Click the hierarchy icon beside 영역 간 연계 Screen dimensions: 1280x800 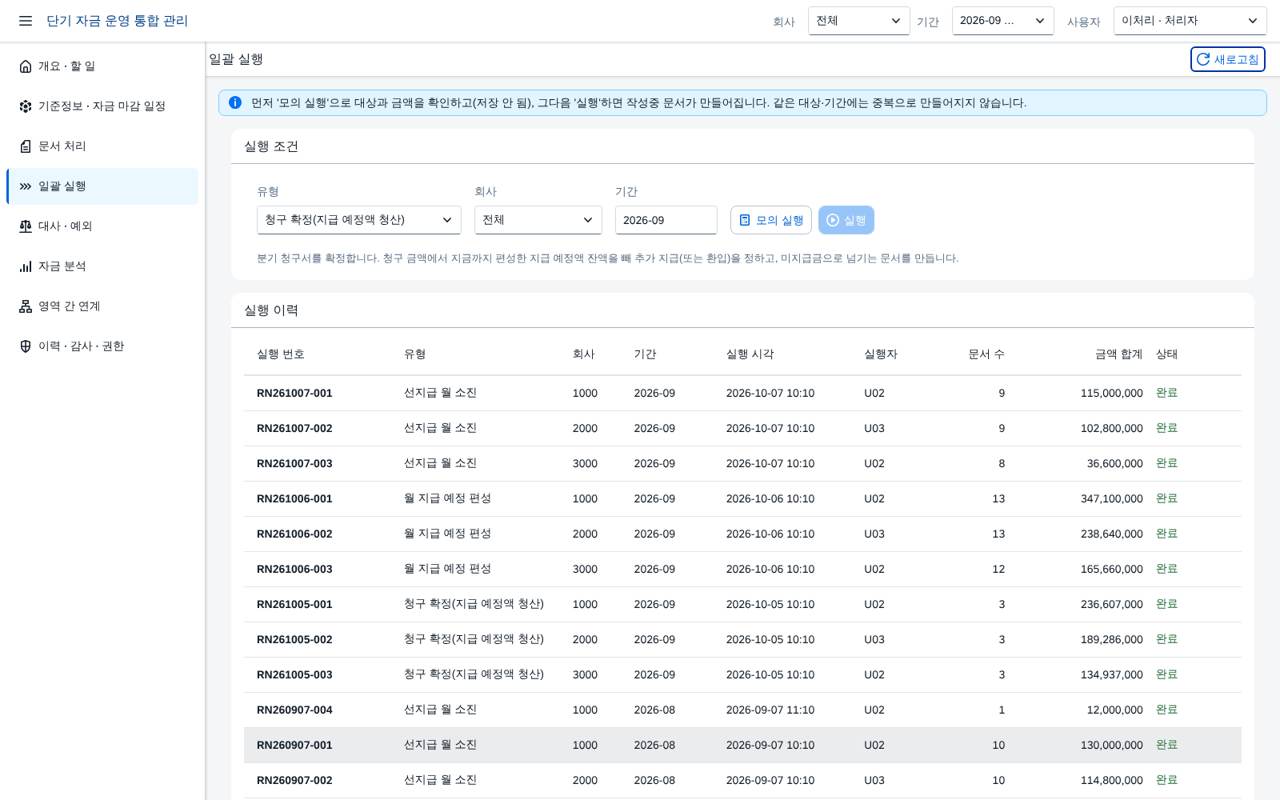click(26, 306)
